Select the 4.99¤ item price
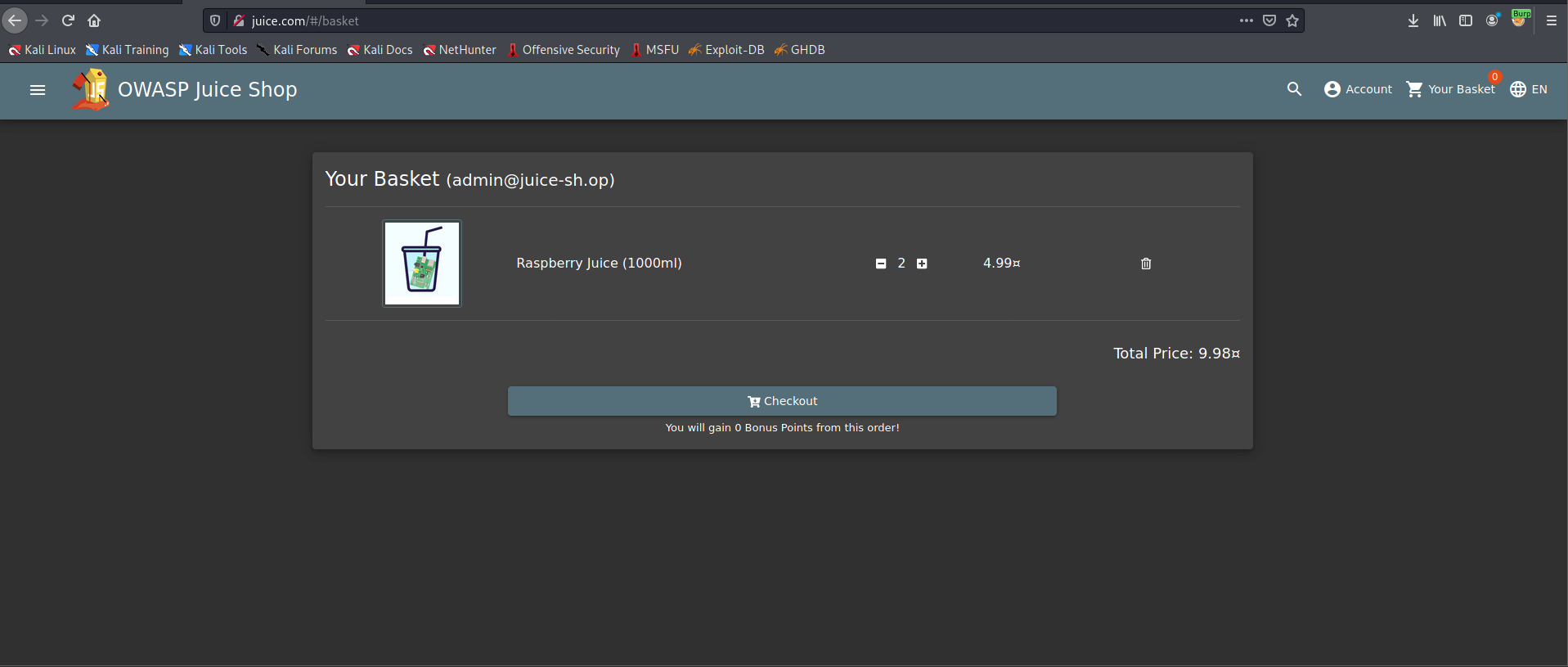 pos(1001,263)
